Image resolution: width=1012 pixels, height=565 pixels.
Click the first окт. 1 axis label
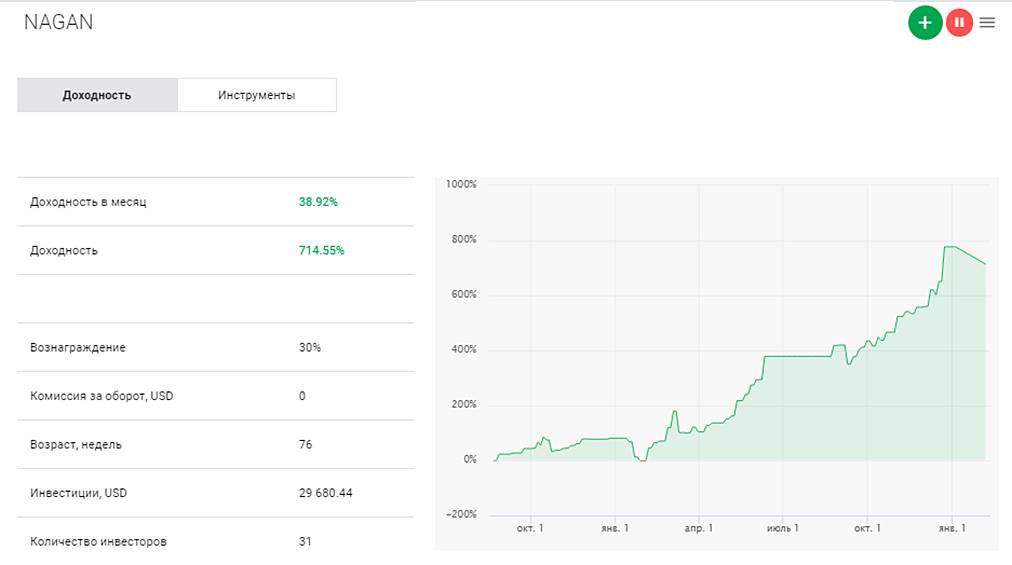pos(529,528)
